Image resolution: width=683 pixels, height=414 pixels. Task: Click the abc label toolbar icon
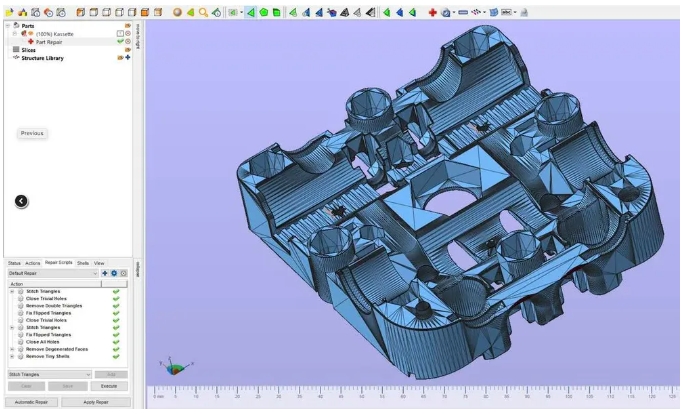(506, 12)
